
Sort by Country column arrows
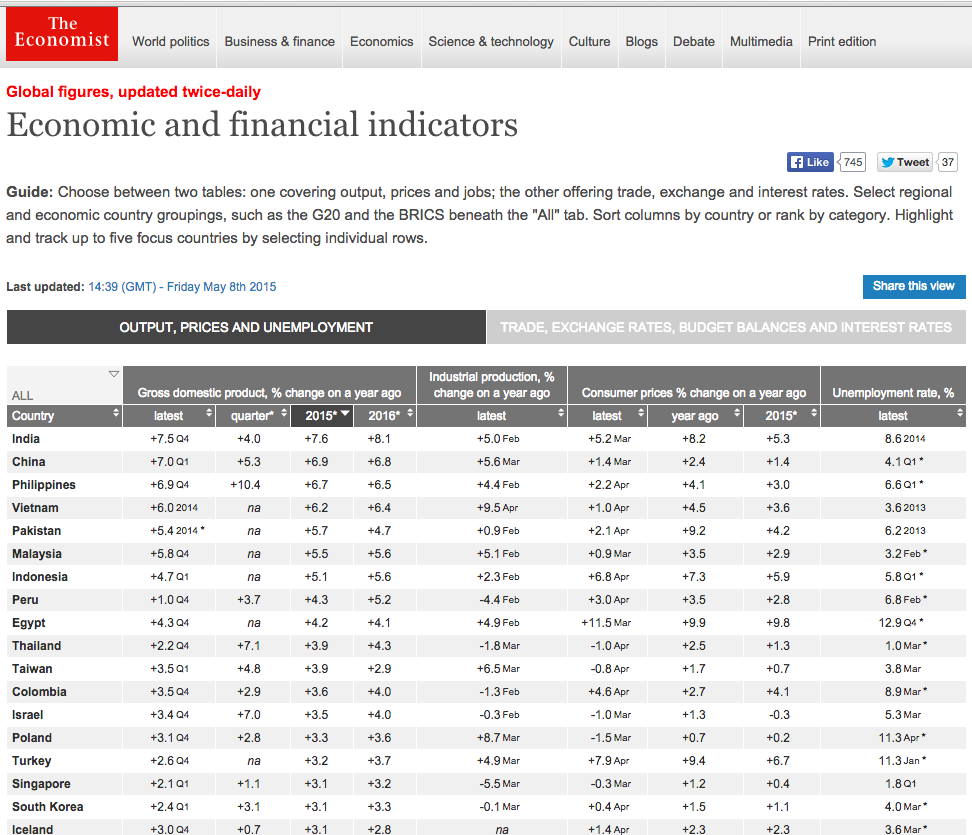pos(116,413)
